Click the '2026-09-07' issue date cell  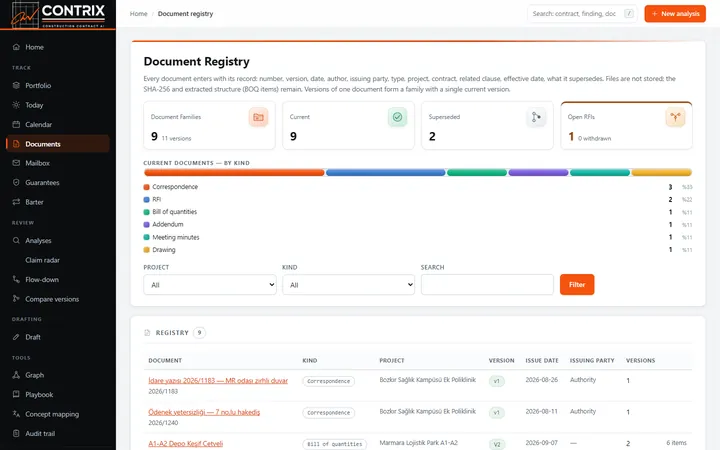tap(541, 443)
